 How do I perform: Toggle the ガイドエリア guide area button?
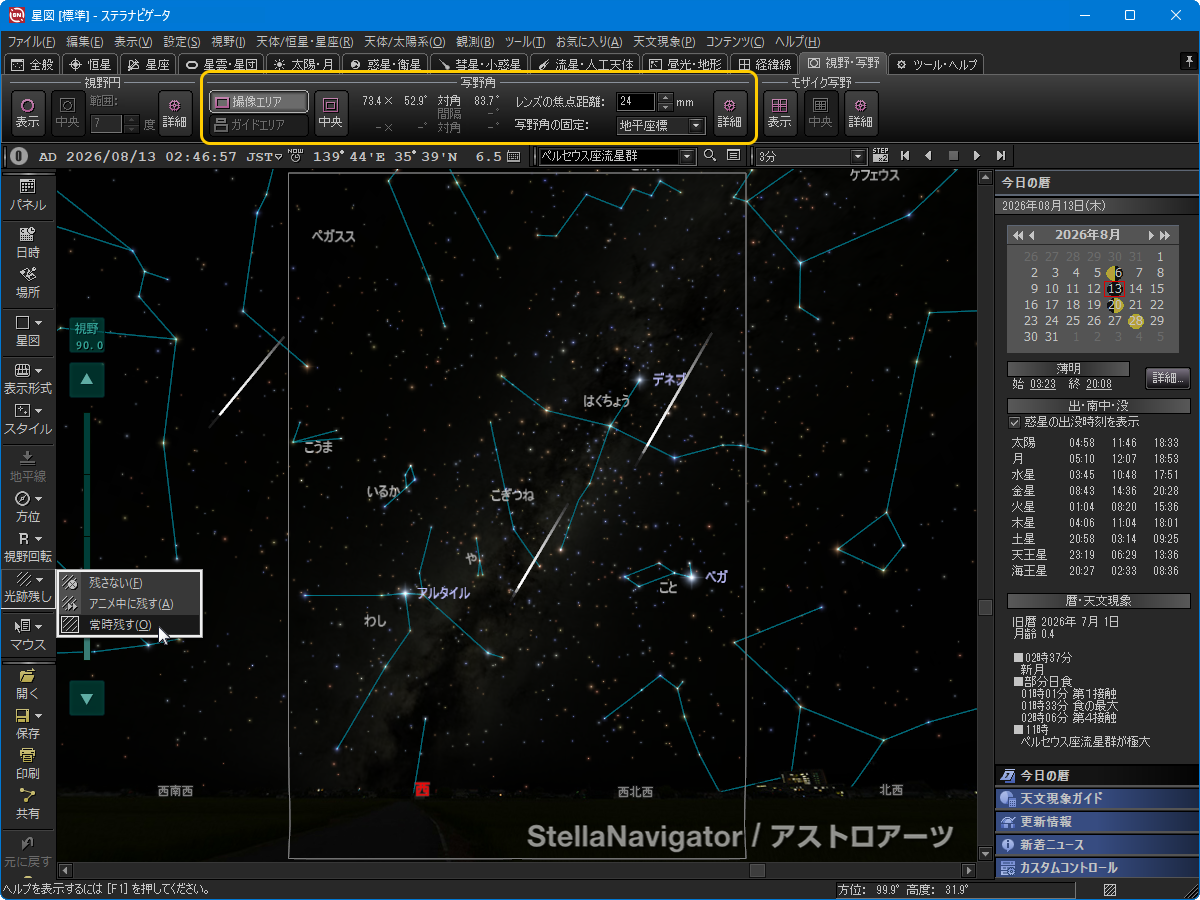tap(259, 125)
